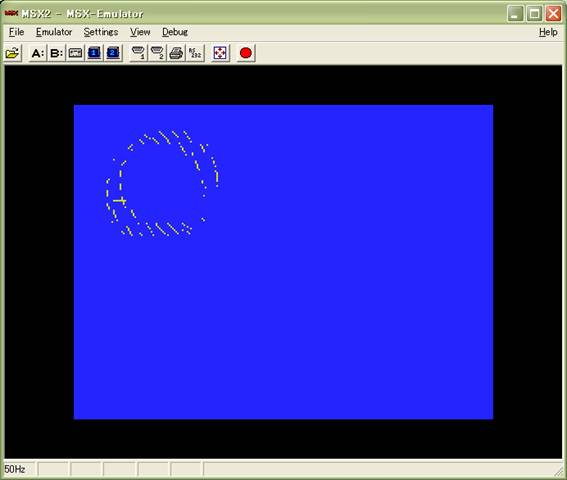This screenshot has height=480, width=567.
Task: Click the printer icon in toolbar
Action: tap(176, 53)
